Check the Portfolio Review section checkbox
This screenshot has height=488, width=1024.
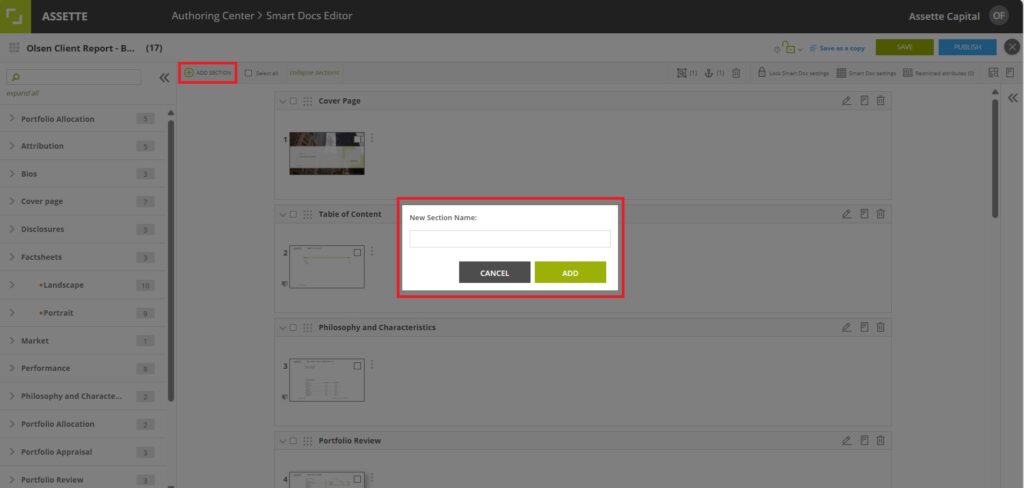pos(293,440)
